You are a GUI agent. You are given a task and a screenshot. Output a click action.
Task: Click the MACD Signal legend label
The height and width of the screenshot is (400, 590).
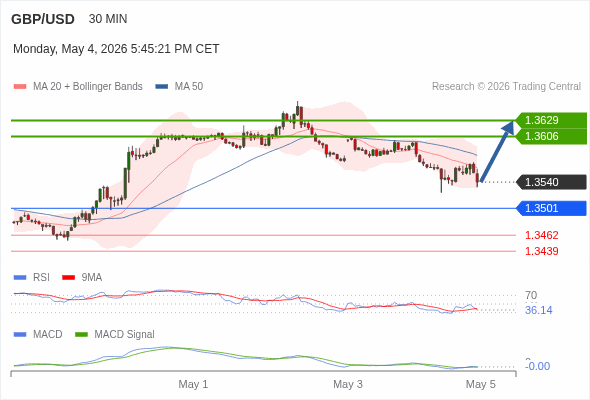125,335
